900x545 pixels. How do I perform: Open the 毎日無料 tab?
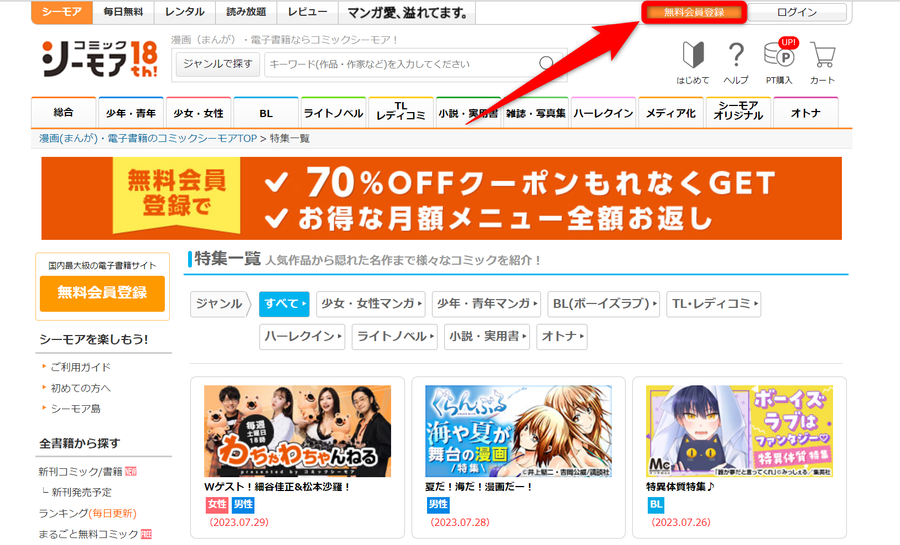point(123,12)
